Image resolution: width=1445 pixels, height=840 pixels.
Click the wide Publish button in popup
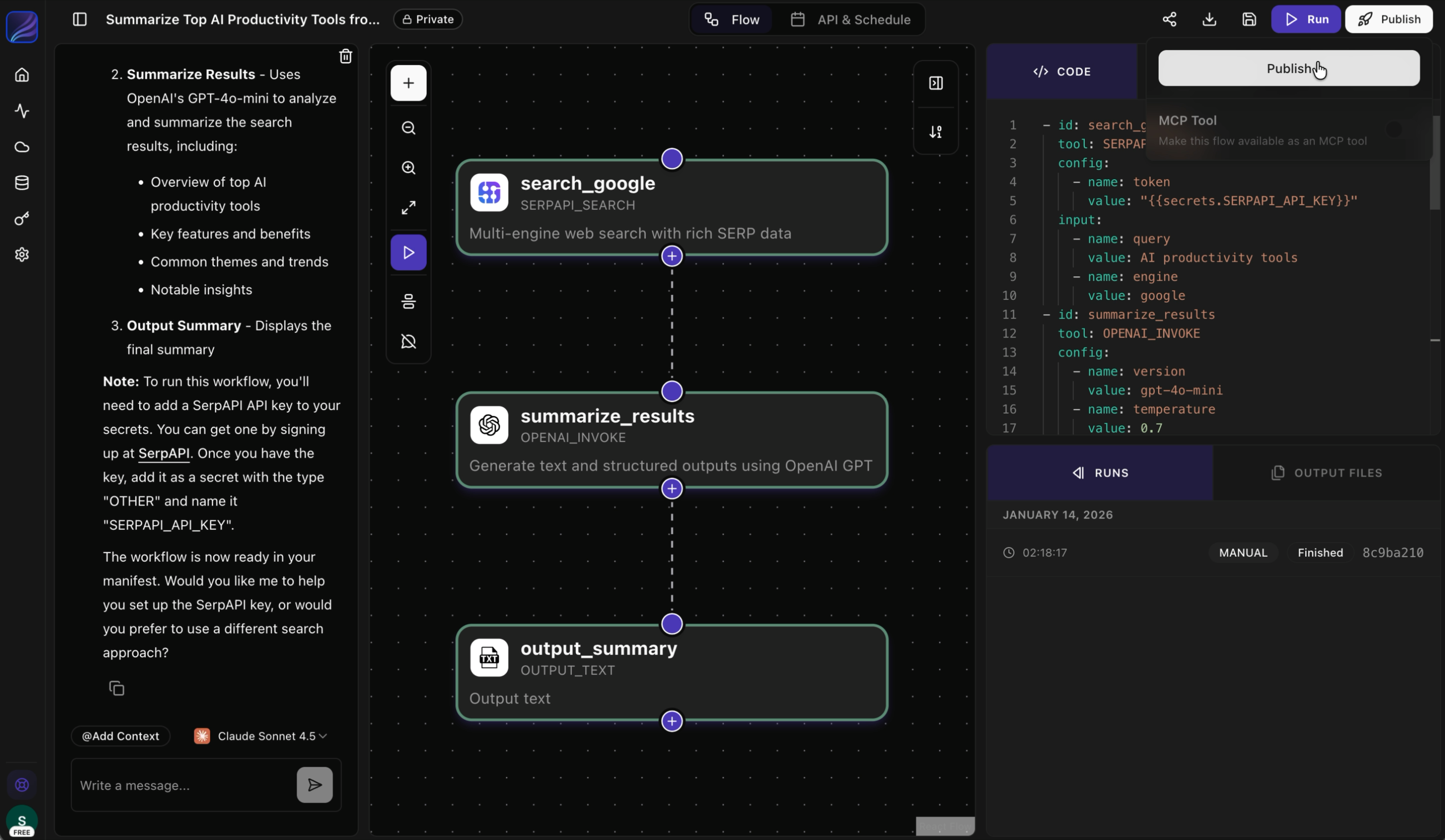[1288, 69]
